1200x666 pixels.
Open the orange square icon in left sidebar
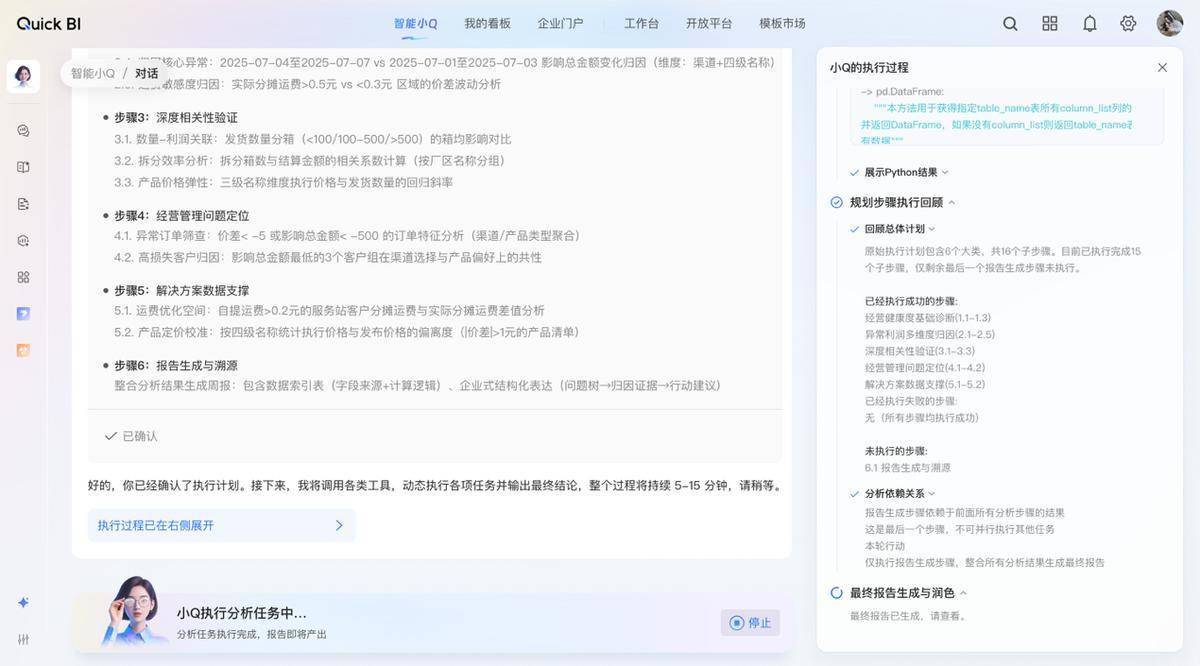click(x=23, y=350)
